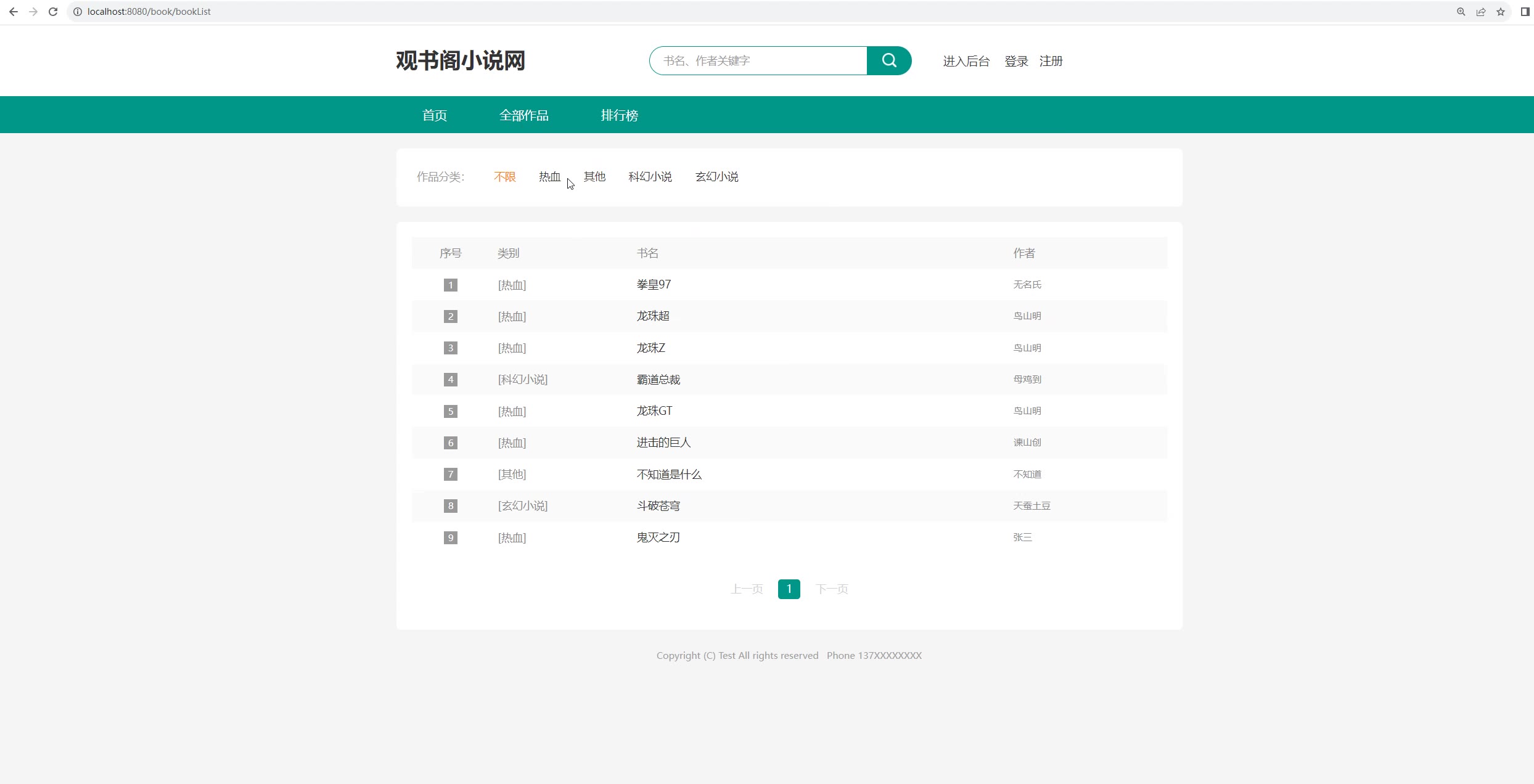Click the [科幻小说] category in row 4
This screenshot has width=1534, height=784.
pos(523,380)
